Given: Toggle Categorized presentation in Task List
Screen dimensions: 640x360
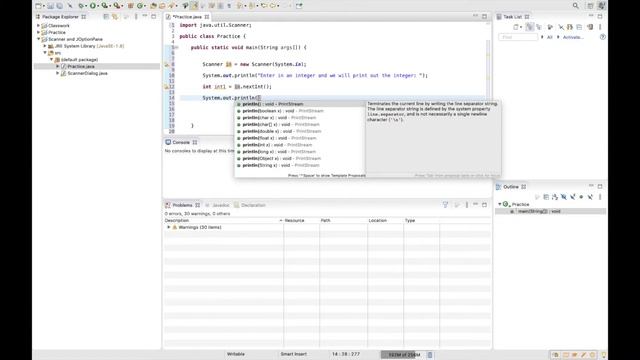Looking at the screenshot, I should click(530, 27).
